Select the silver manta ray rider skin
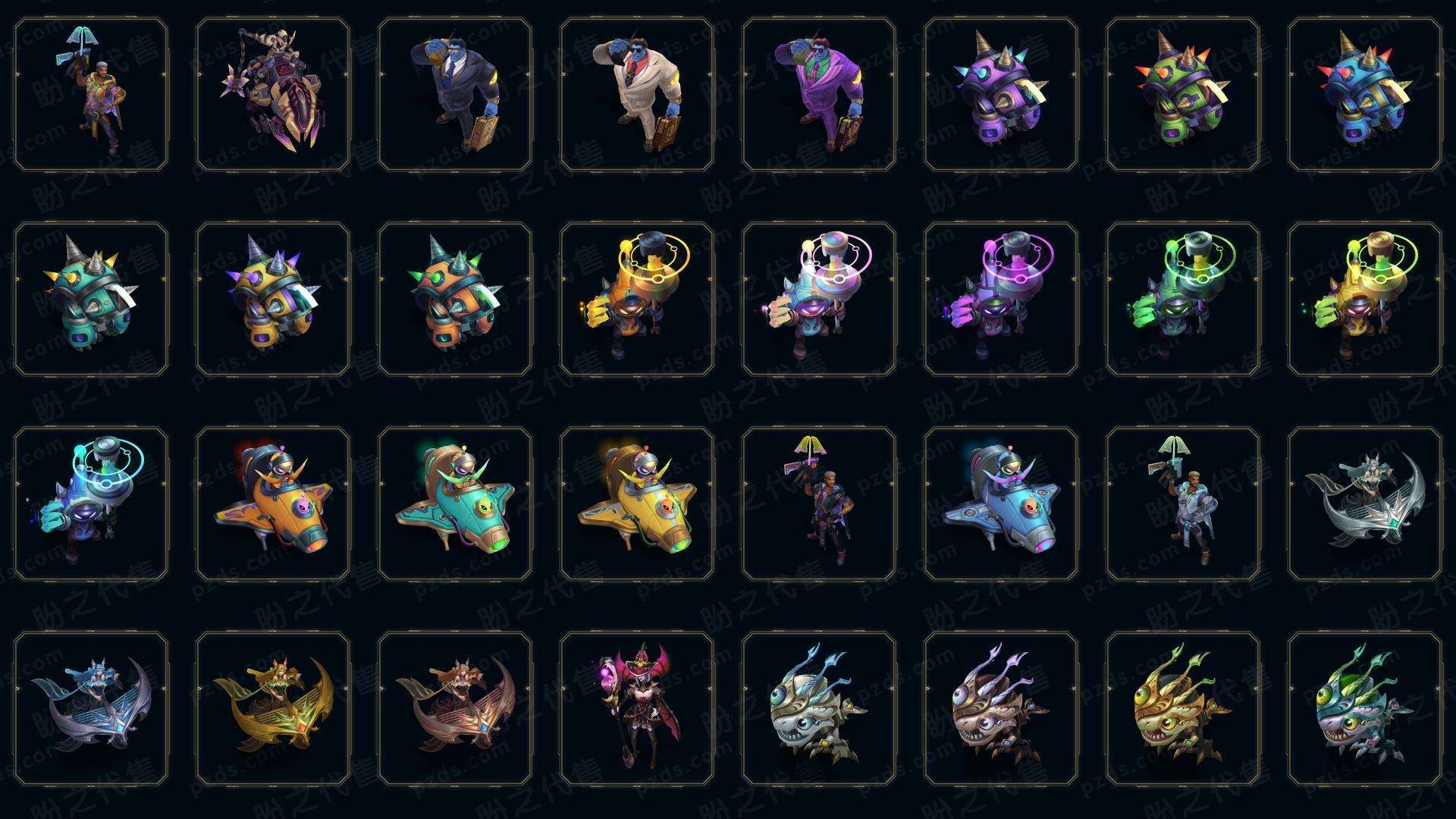The height and width of the screenshot is (819, 1456). coord(1364,503)
